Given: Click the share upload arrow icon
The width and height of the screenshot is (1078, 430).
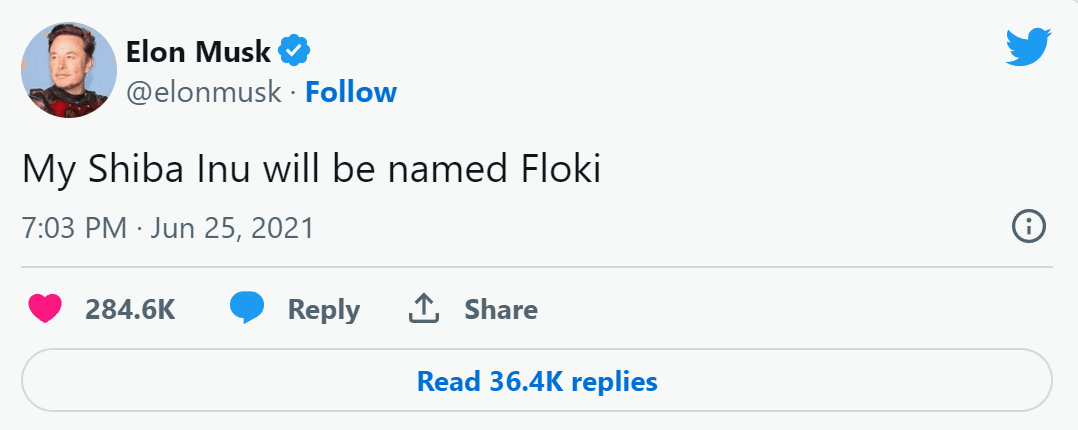Looking at the screenshot, I should pyautogui.click(x=425, y=309).
